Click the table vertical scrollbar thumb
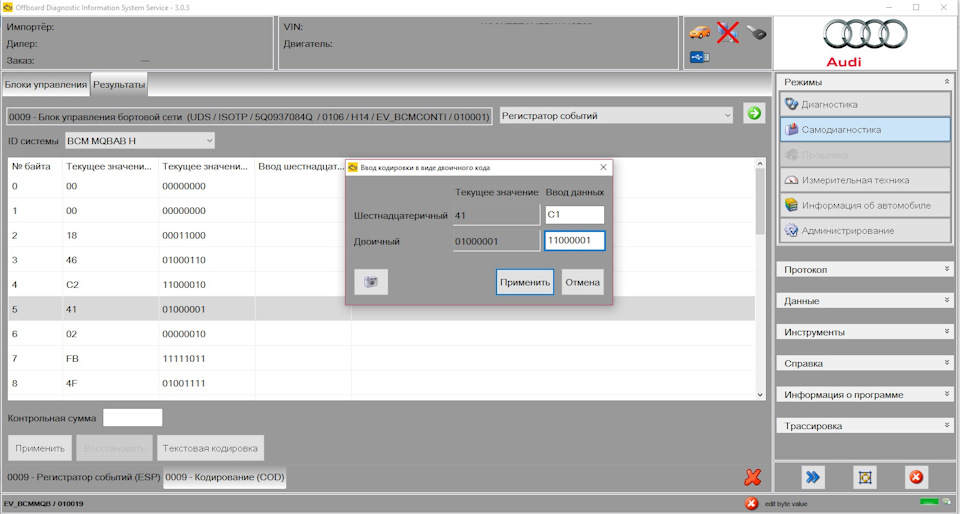Viewport: 960px width, 514px height. 760,201
